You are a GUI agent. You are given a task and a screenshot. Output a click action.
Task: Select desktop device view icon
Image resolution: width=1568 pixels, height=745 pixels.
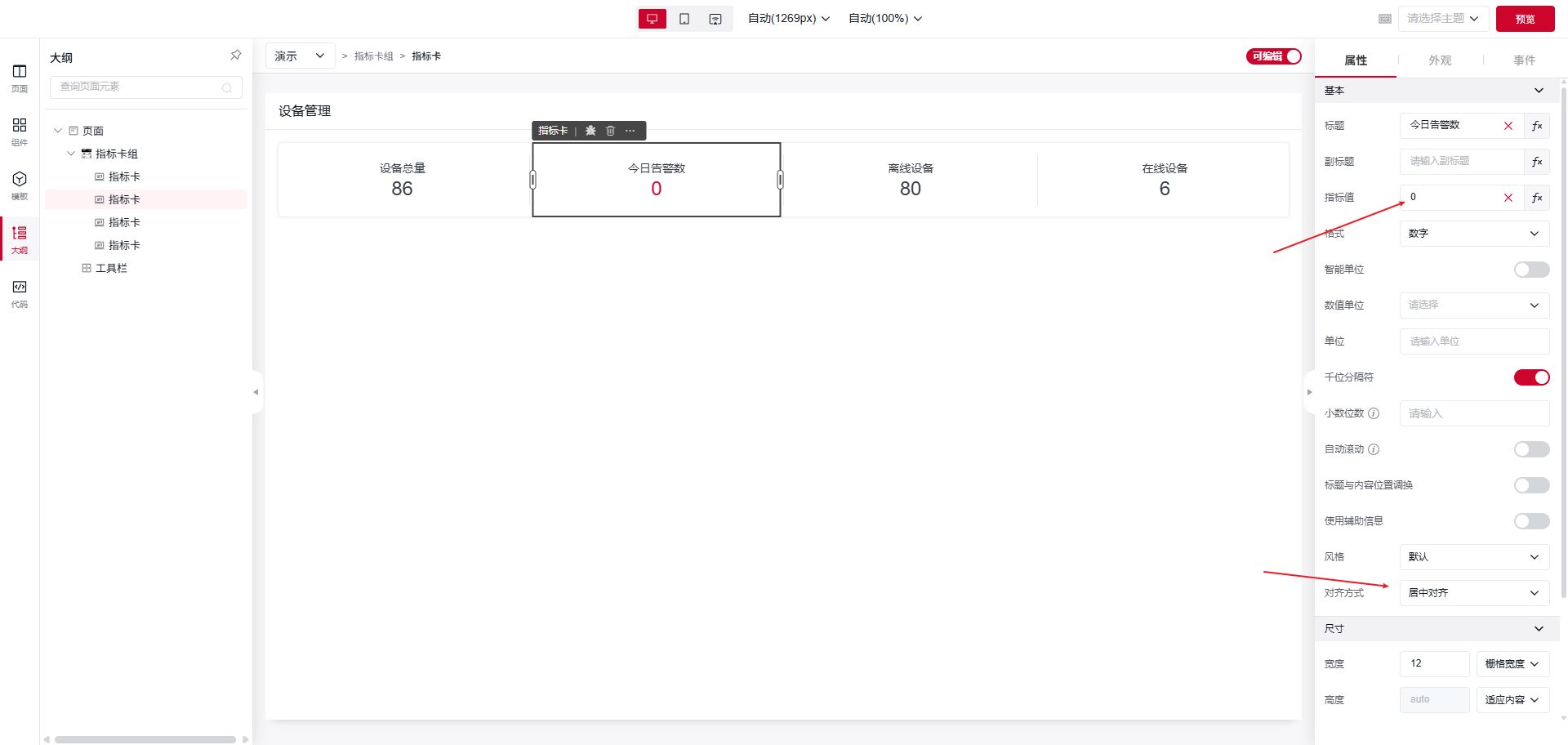click(x=652, y=19)
